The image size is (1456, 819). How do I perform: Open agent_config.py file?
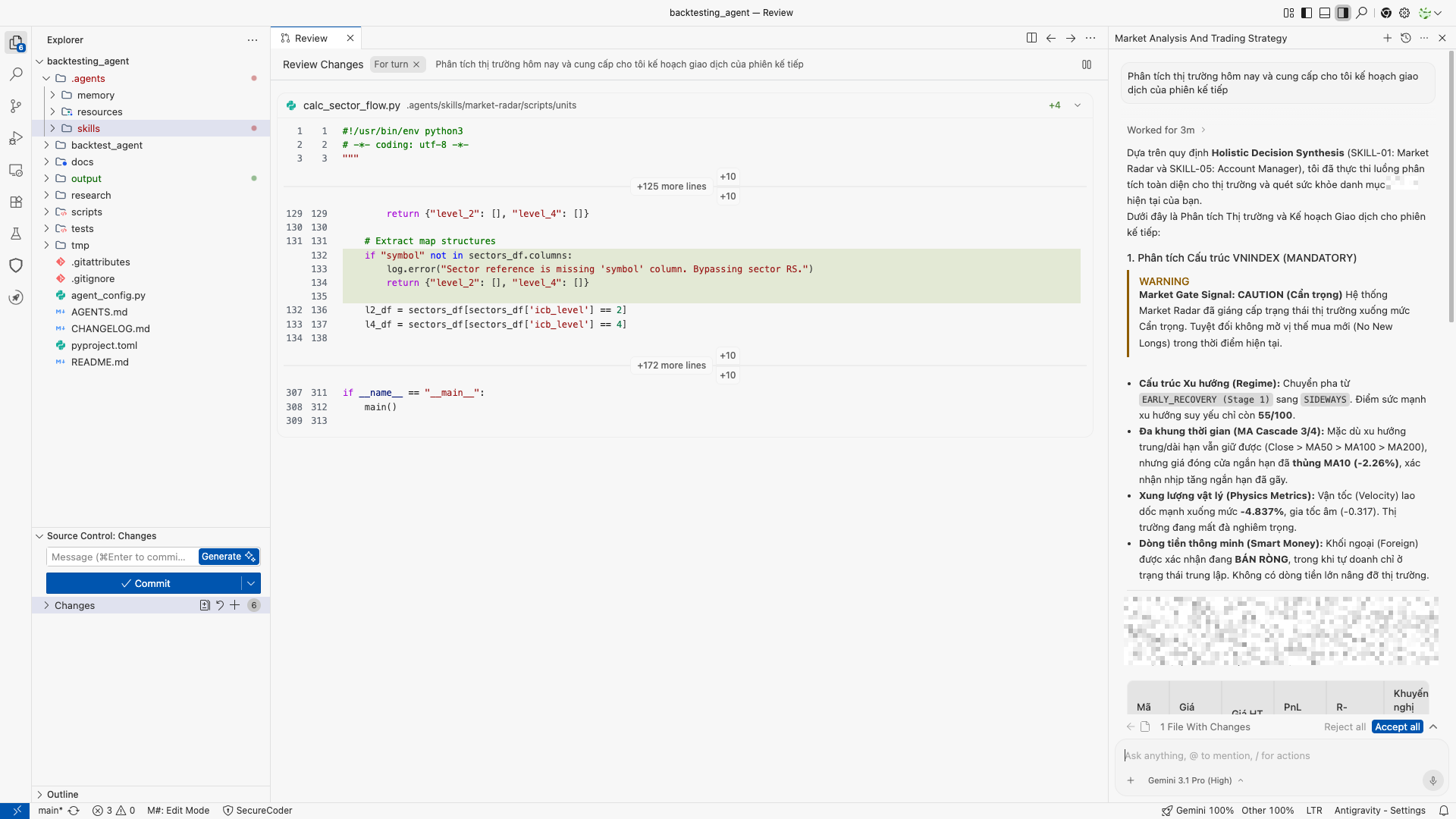(108, 295)
